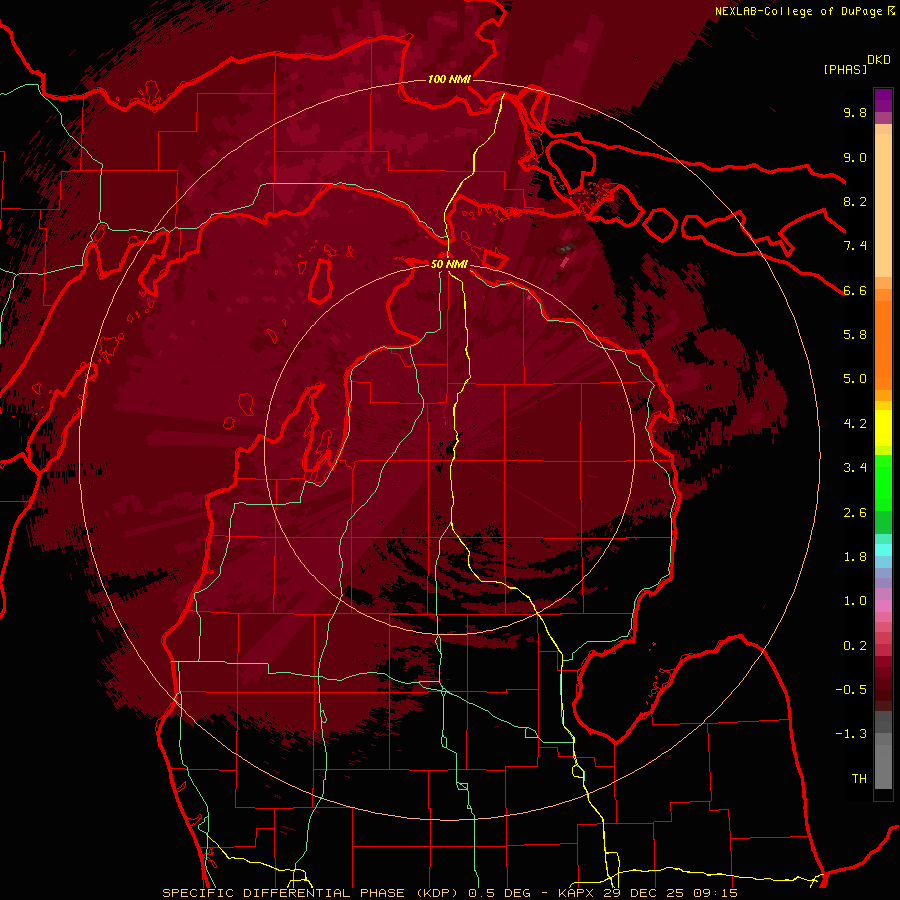Click the NEXLAB-College of DuPage credit text
This screenshot has height=900, width=900.
coord(800,11)
